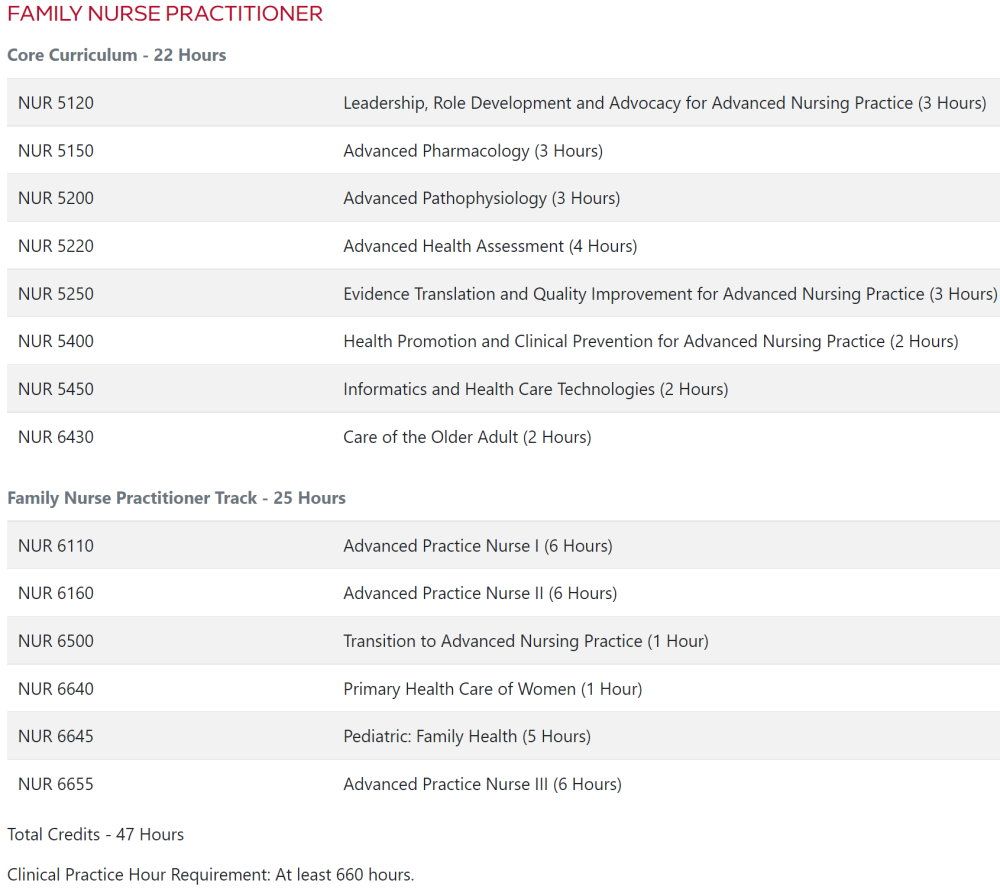This screenshot has width=1000, height=890.
Task: Click course code NUR 5450
Action: click(x=56, y=389)
